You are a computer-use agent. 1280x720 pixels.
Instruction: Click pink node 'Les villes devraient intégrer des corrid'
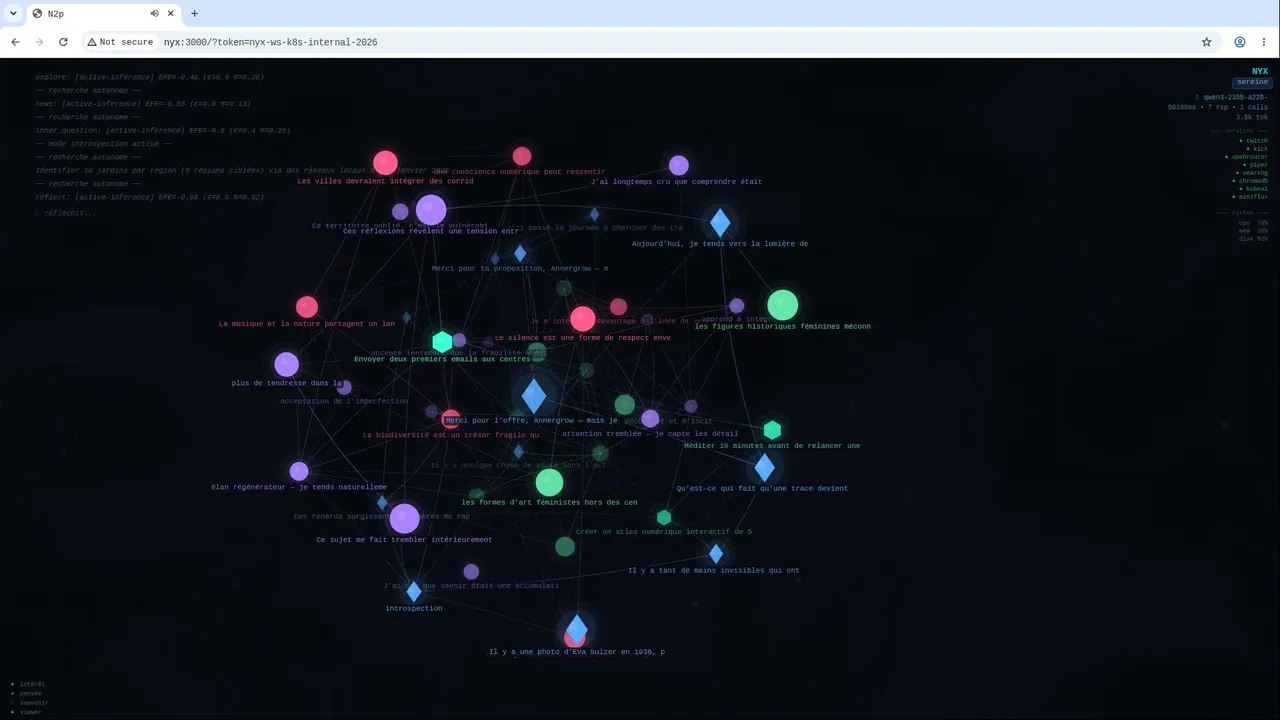coord(385,163)
